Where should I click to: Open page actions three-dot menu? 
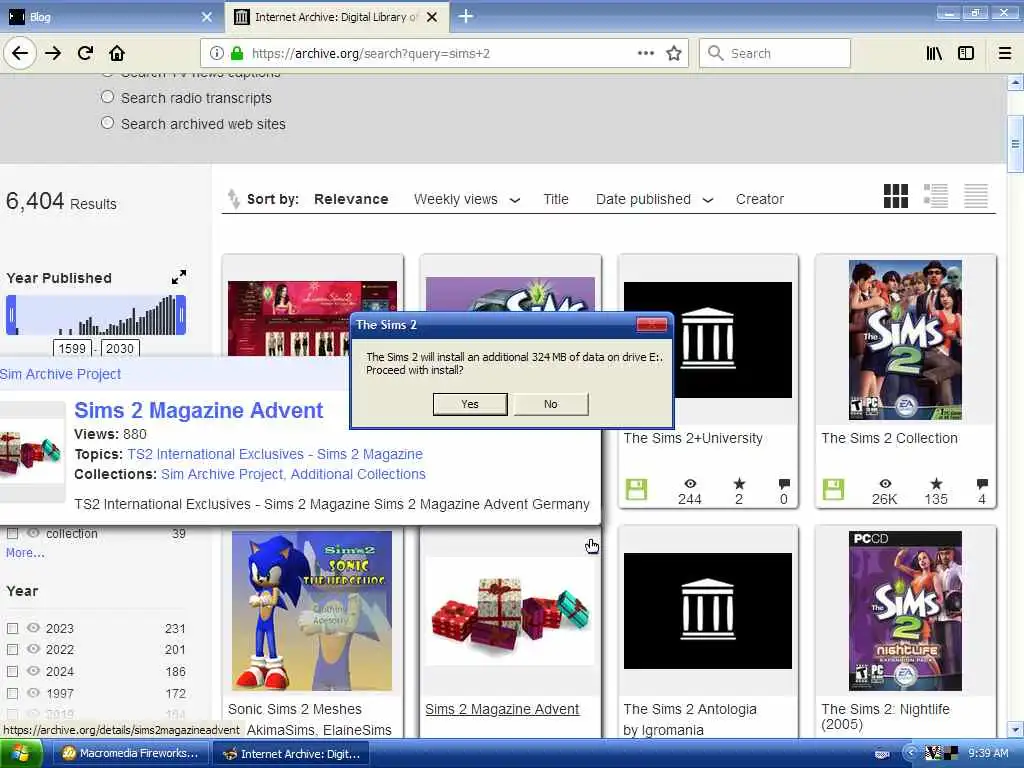coord(646,53)
